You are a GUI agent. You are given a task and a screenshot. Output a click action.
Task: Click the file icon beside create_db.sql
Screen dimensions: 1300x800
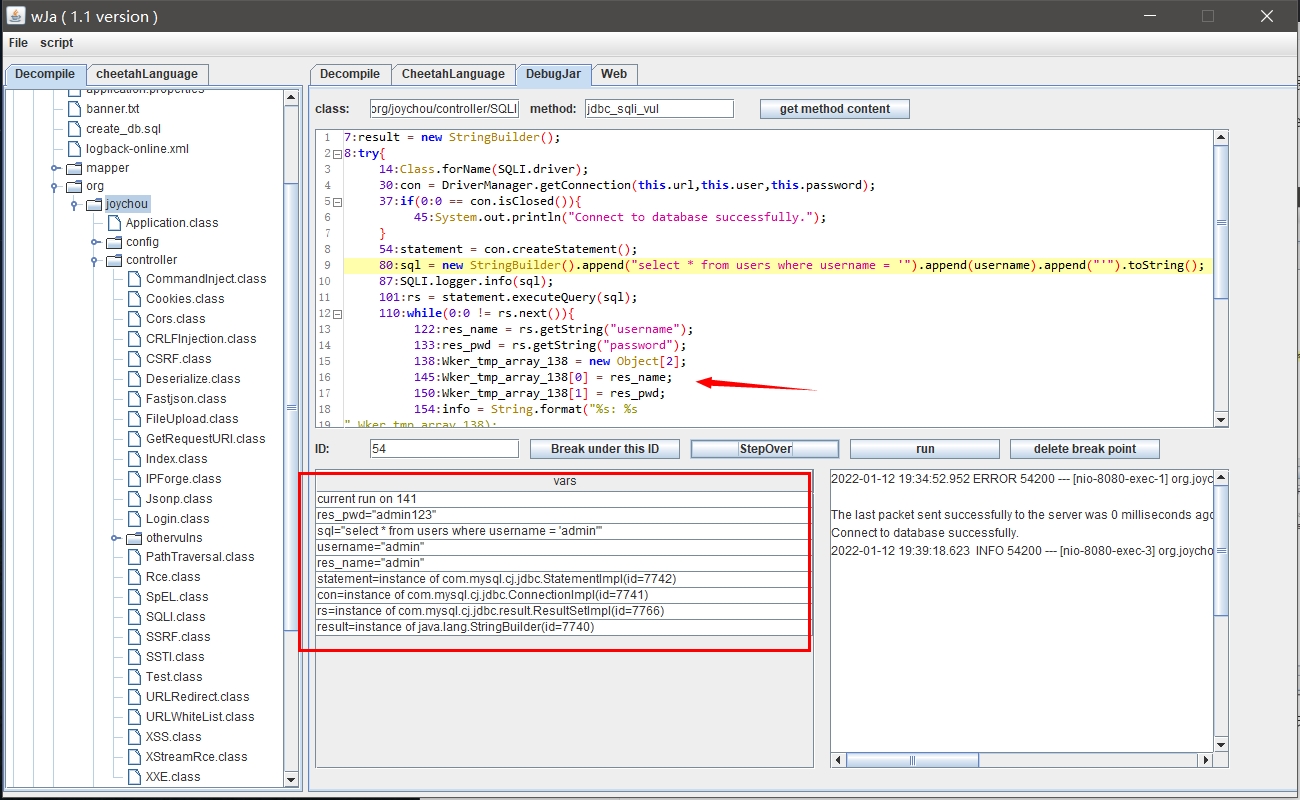tap(75, 129)
